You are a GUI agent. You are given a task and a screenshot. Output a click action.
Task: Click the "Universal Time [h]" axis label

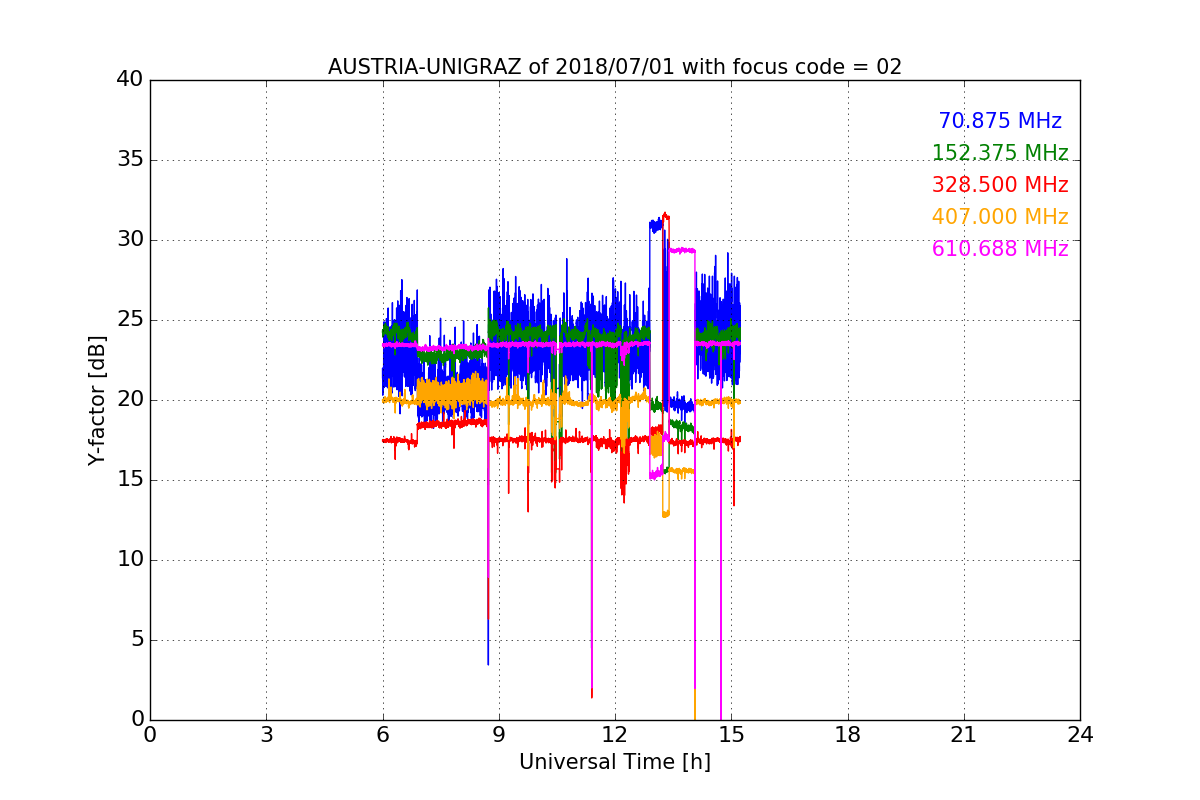pyautogui.click(x=615, y=762)
